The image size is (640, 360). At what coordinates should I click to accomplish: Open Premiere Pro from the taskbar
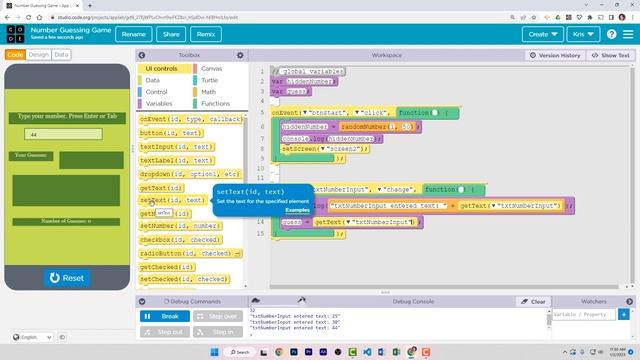pos(308,352)
